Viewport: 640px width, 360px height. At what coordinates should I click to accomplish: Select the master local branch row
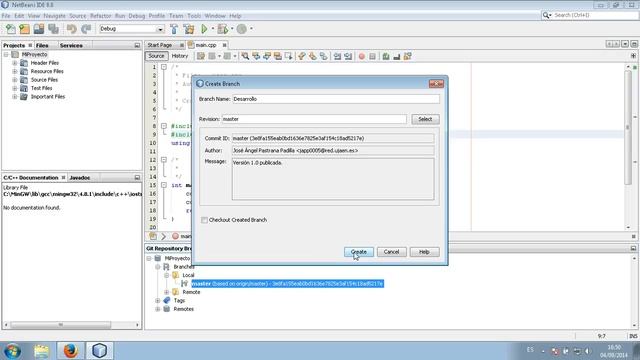click(x=287, y=284)
